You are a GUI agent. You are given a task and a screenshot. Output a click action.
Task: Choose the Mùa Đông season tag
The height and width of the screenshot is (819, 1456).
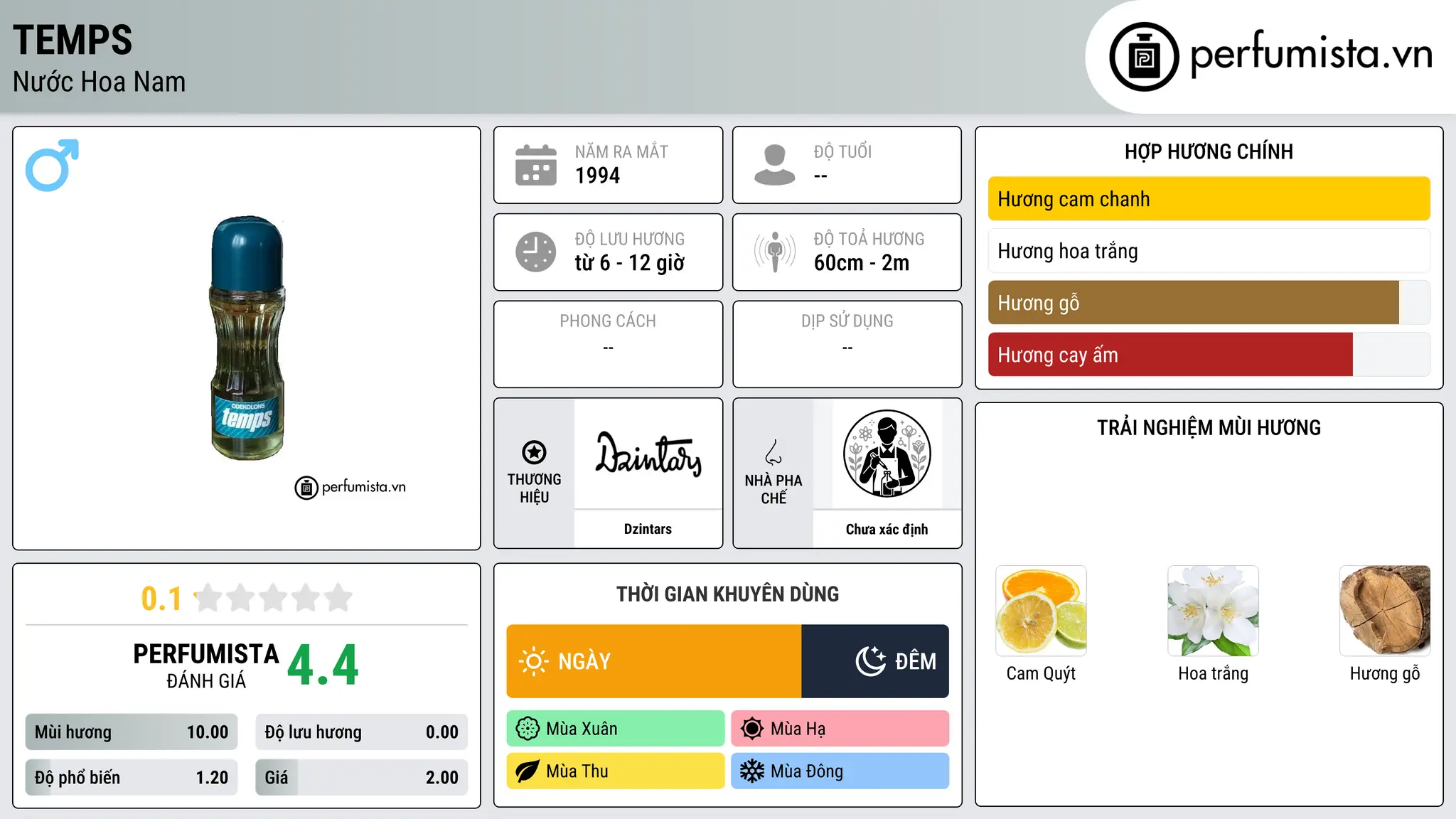840,771
